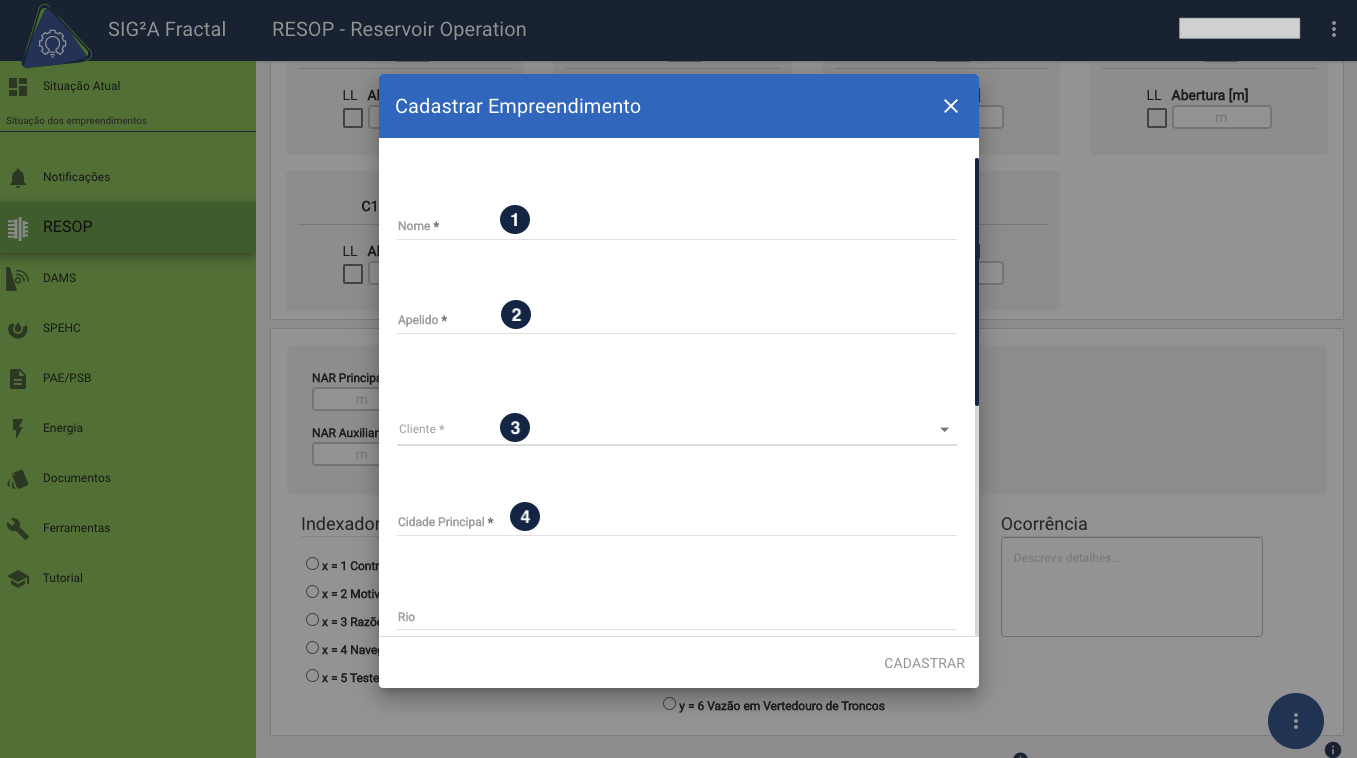The height and width of the screenshot is (758, 1357).
Task: Open the Notificações bell icon
Action: point(18,178)
